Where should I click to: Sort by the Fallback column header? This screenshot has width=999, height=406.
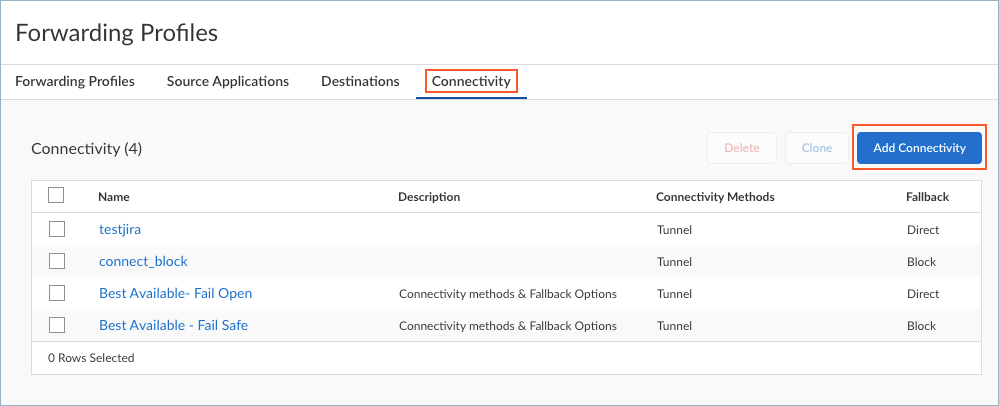tap(927, 197)
